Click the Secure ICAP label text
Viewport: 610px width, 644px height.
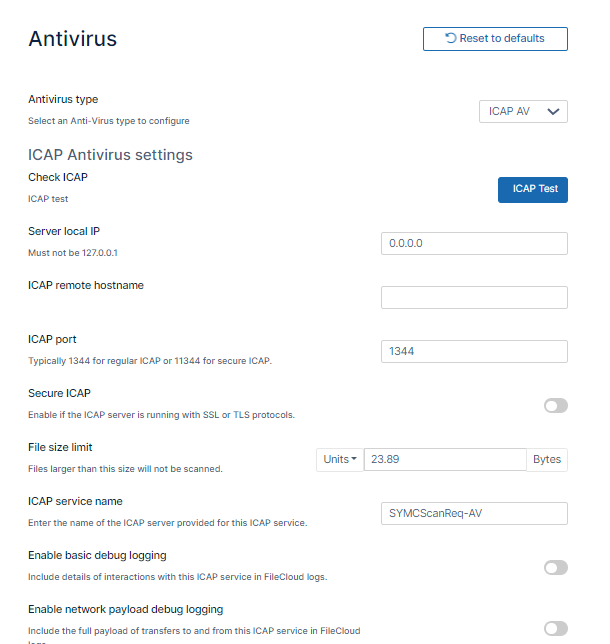click(x=60, y=393)
